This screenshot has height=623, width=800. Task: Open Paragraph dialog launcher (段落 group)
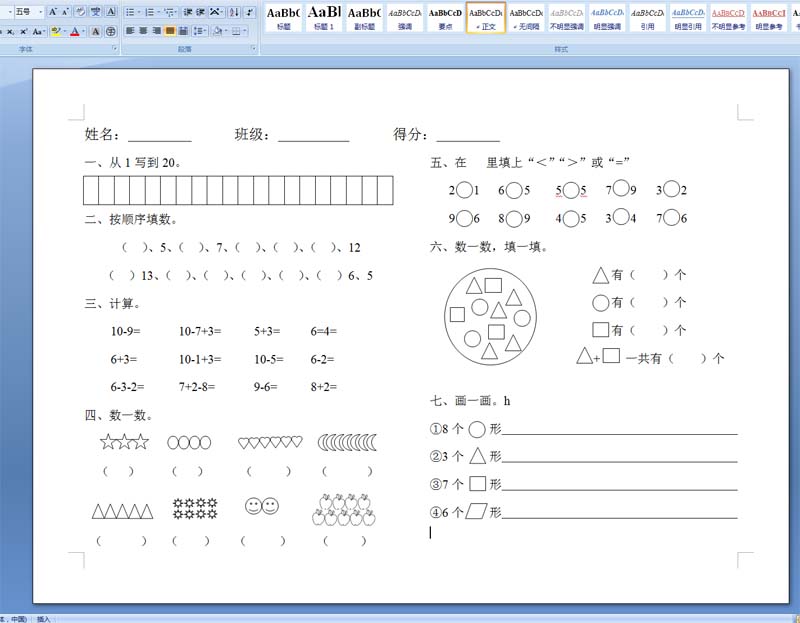[x=254, y=48]
